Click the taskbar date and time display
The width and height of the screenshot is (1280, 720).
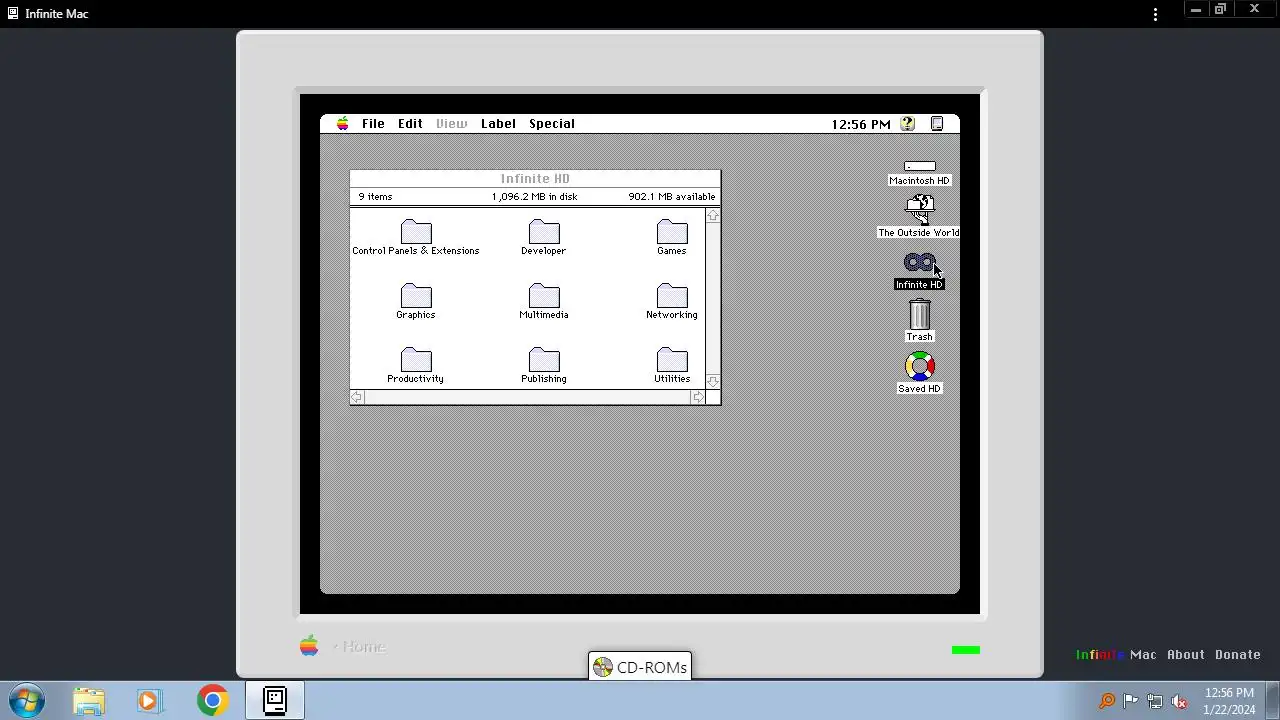(x=1229, y=701)
